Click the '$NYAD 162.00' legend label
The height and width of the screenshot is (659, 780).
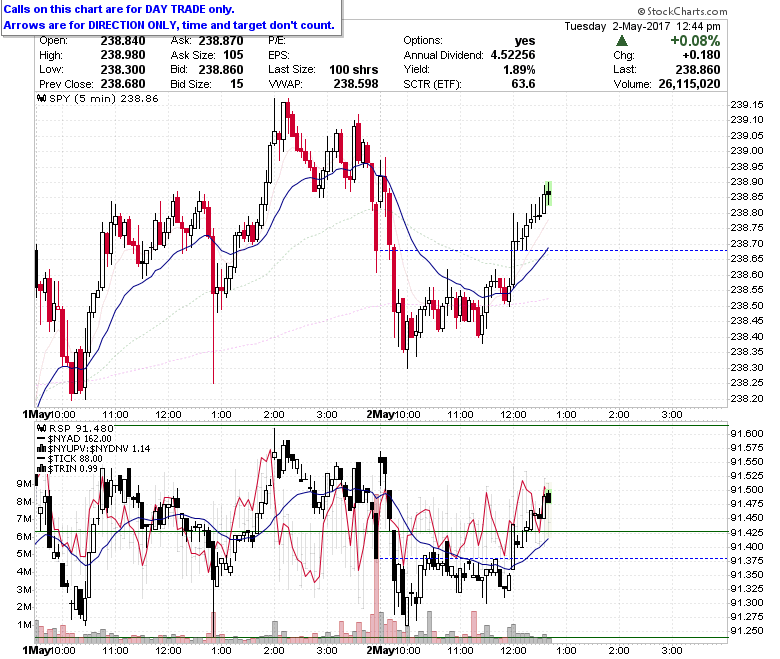80,439
